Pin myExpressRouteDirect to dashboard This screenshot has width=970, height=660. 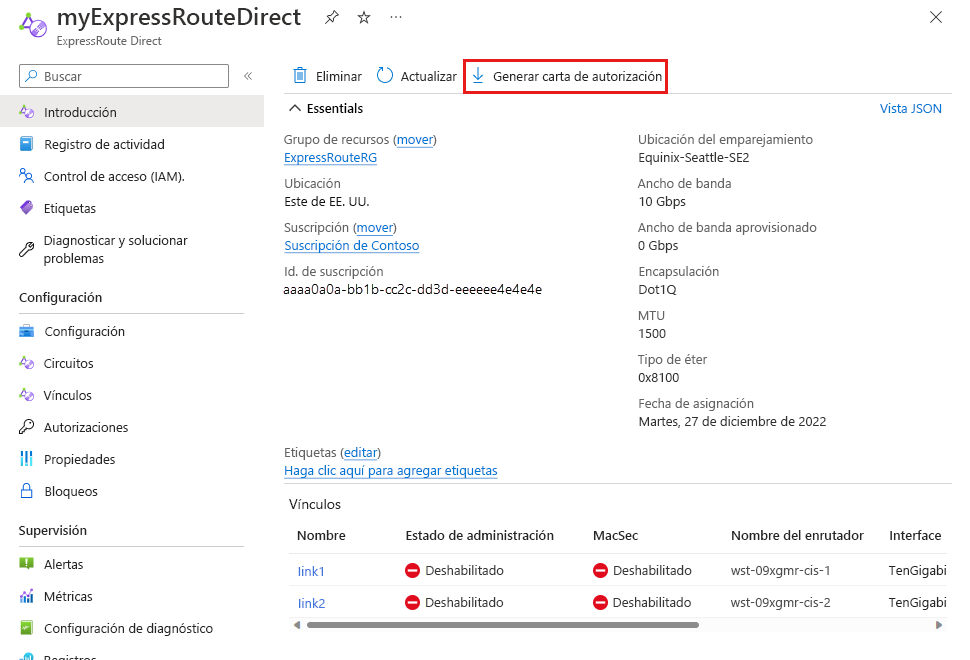click(332, 17)
